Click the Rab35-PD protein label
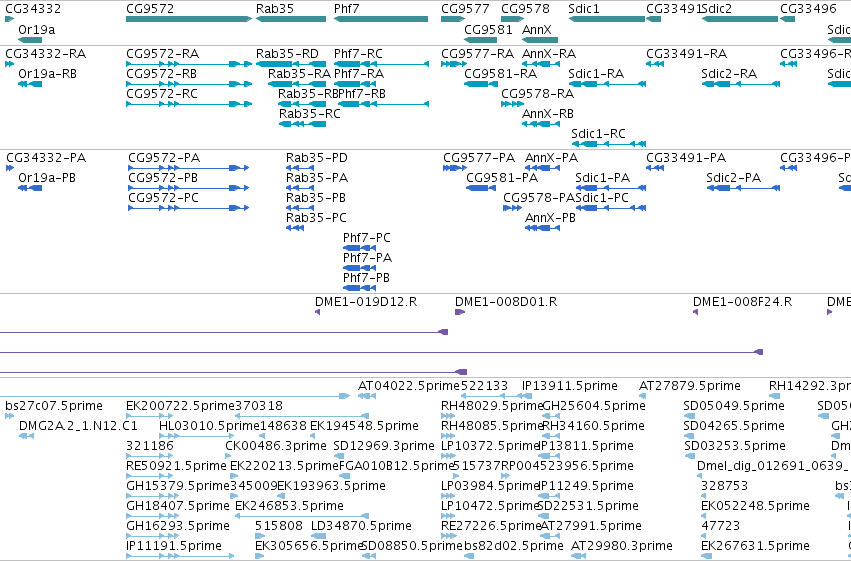The height and width of the screenshot is (561, 851). tap(317, 158)
